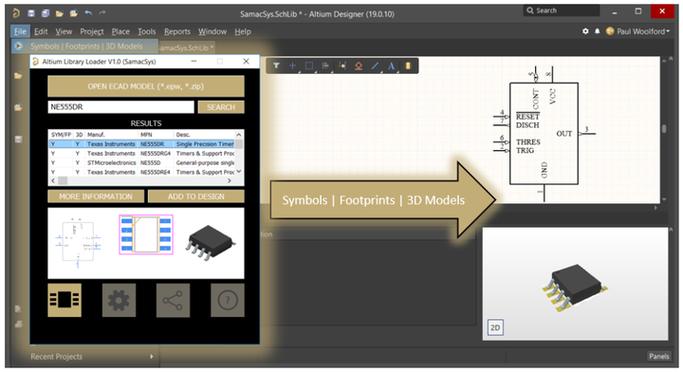683x372 pixels.
Task: Click the component chip icon in Library Loader
Action: 64,300
